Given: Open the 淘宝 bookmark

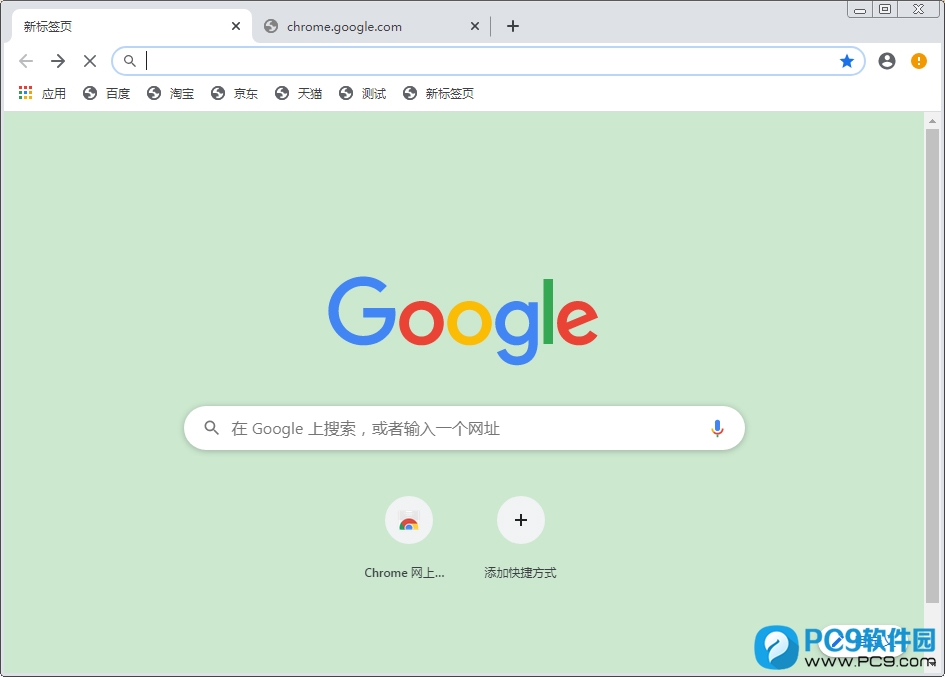Looking at the screenshot, I should point(171,93).
